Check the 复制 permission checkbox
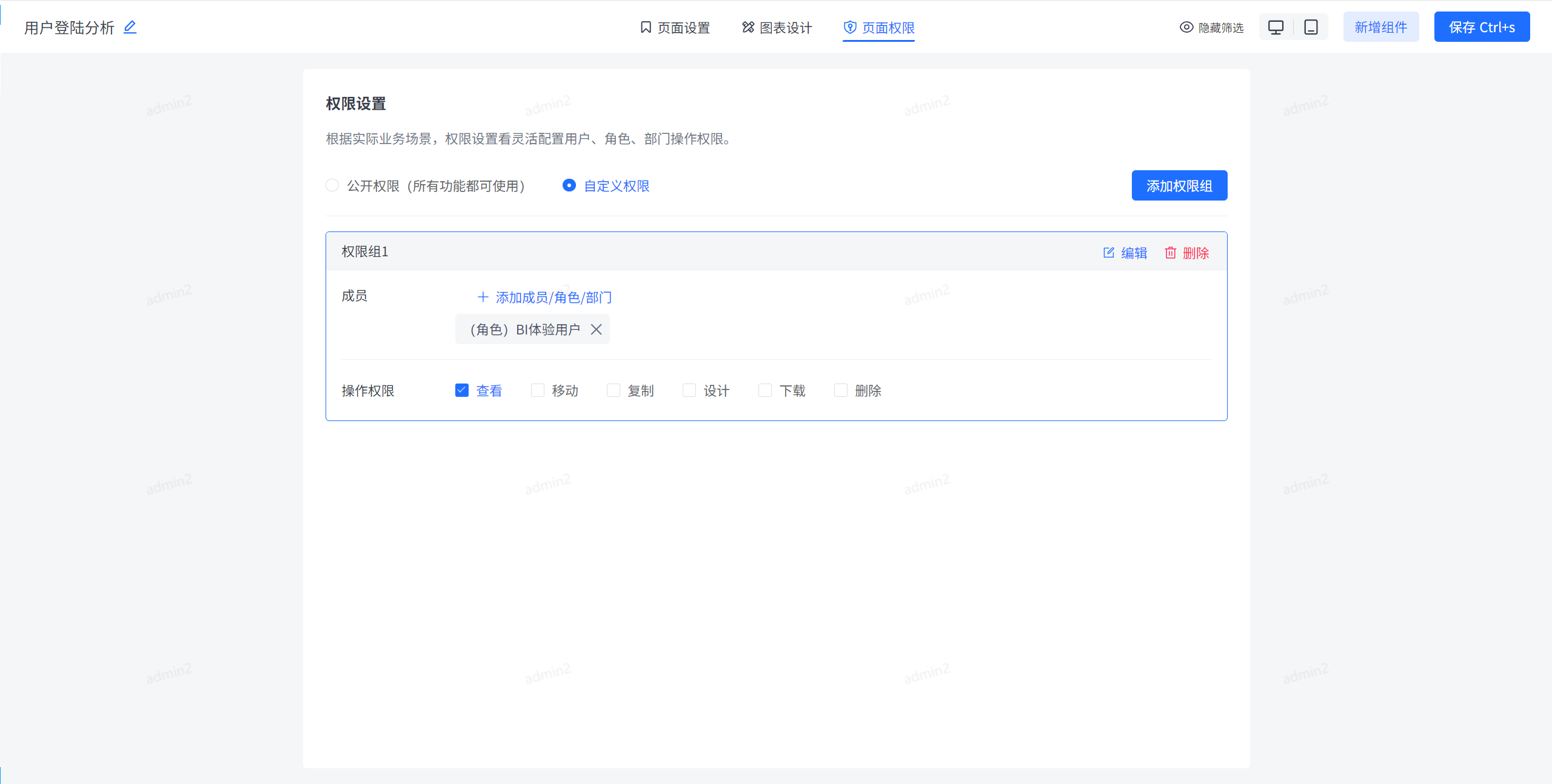This screenshot has height=784, width=1552. pyautogui.click(x=614, y=390)
